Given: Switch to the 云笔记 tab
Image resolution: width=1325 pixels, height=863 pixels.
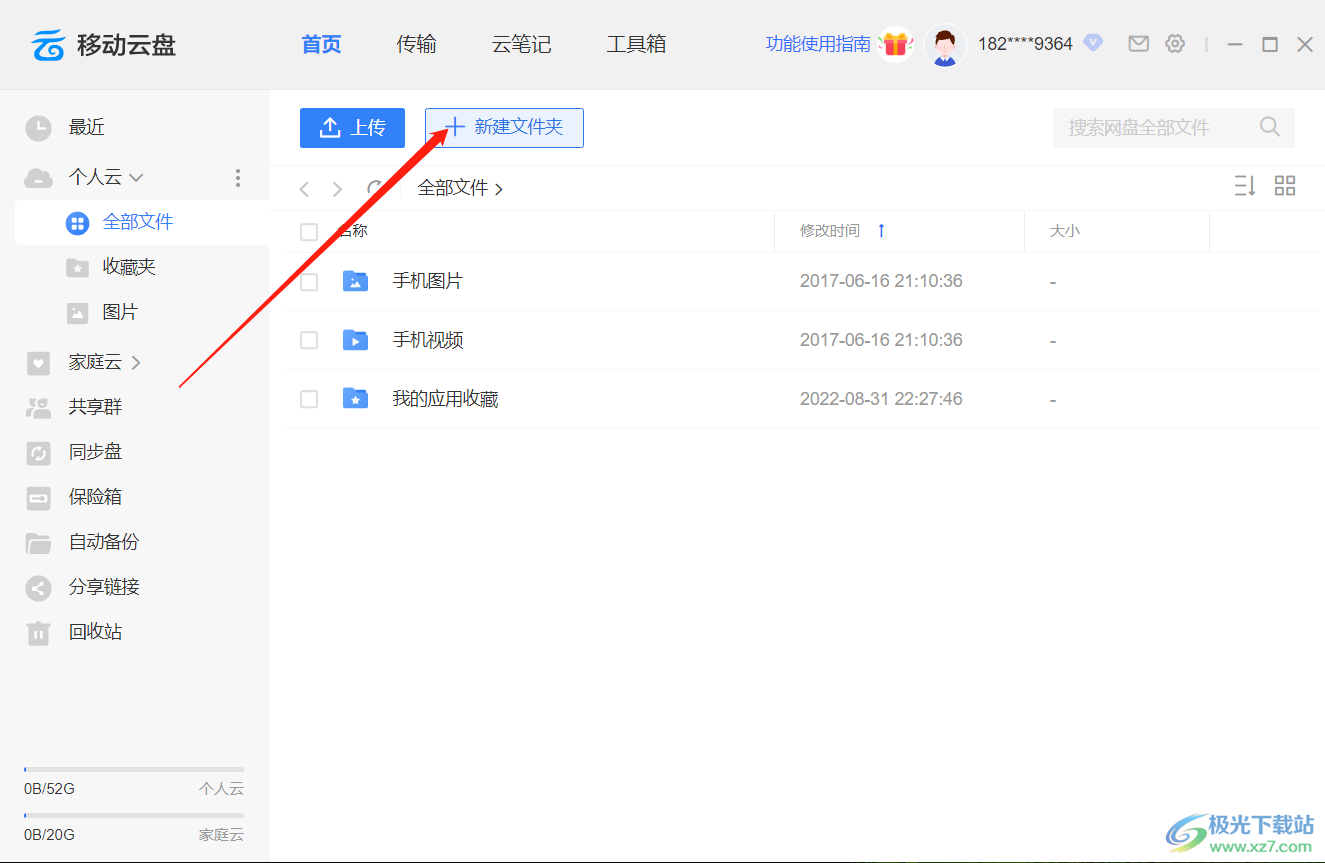Looking at the screenshot, I should pyautogui.click(x=521, y=44).
